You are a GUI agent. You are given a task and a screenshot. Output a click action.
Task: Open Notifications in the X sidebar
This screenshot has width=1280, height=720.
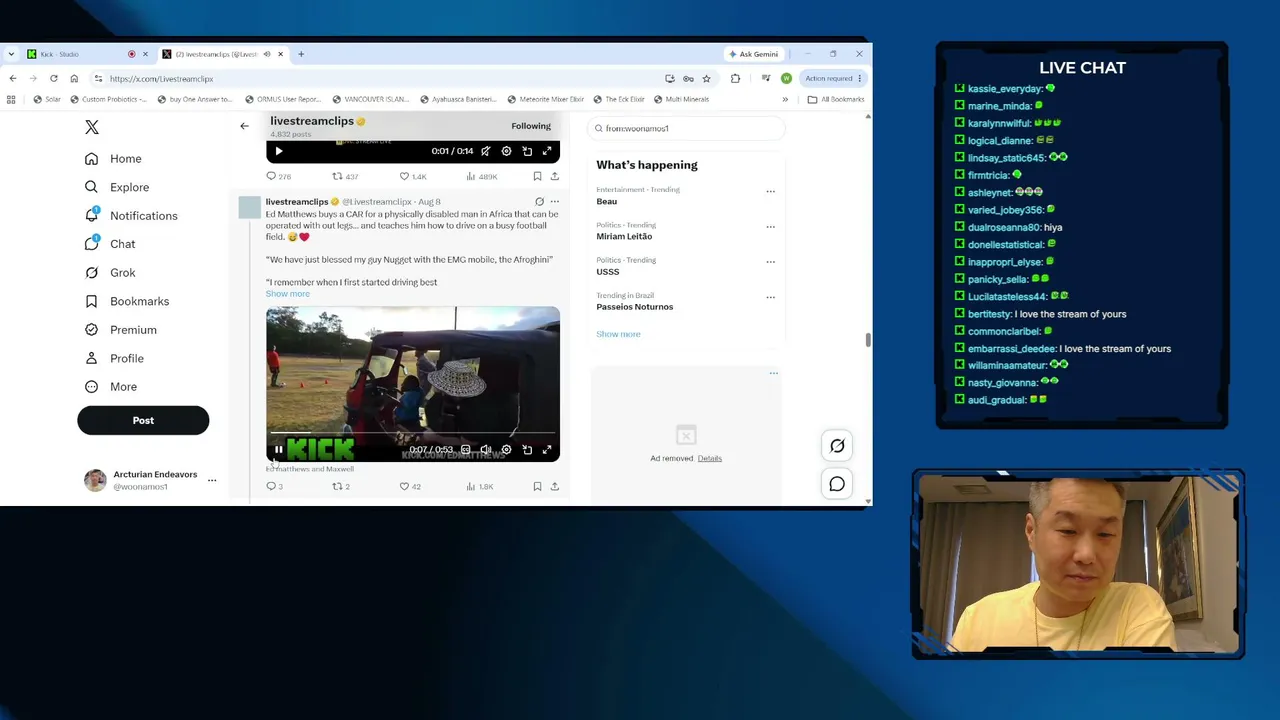pyautogui.click(x=131, y=216)
